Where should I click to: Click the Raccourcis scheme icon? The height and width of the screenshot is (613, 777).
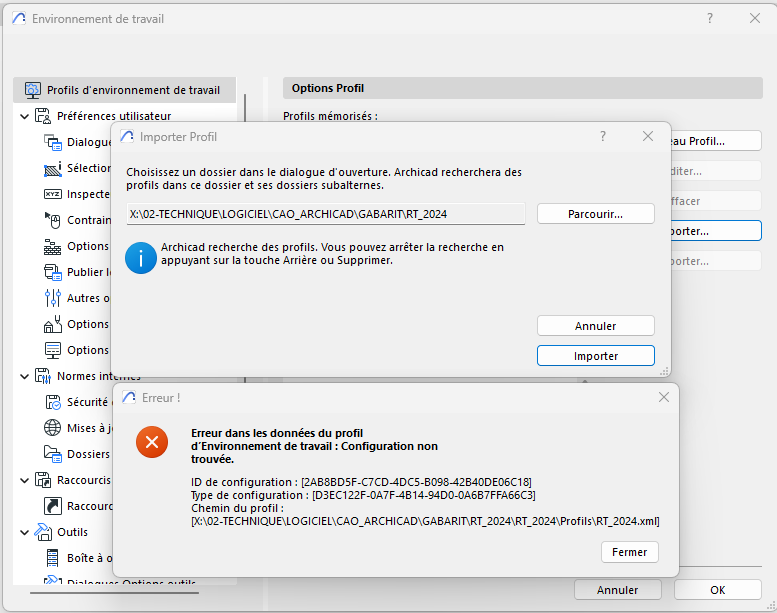pos(43,480)
